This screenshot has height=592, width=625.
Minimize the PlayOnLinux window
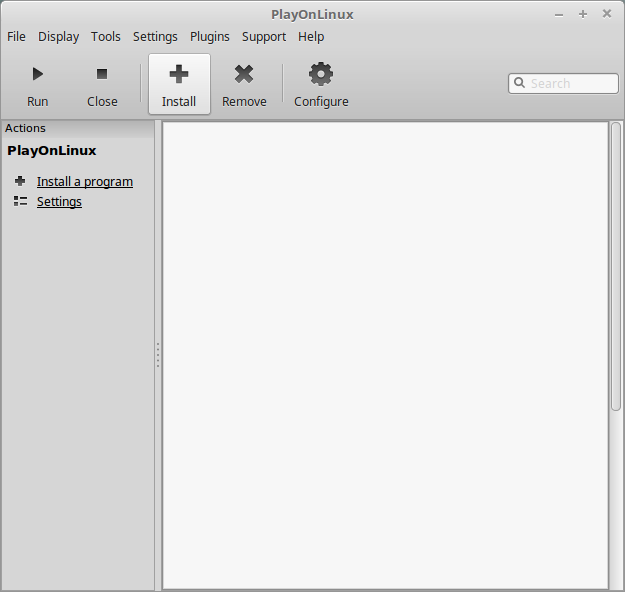click(559, 15)
